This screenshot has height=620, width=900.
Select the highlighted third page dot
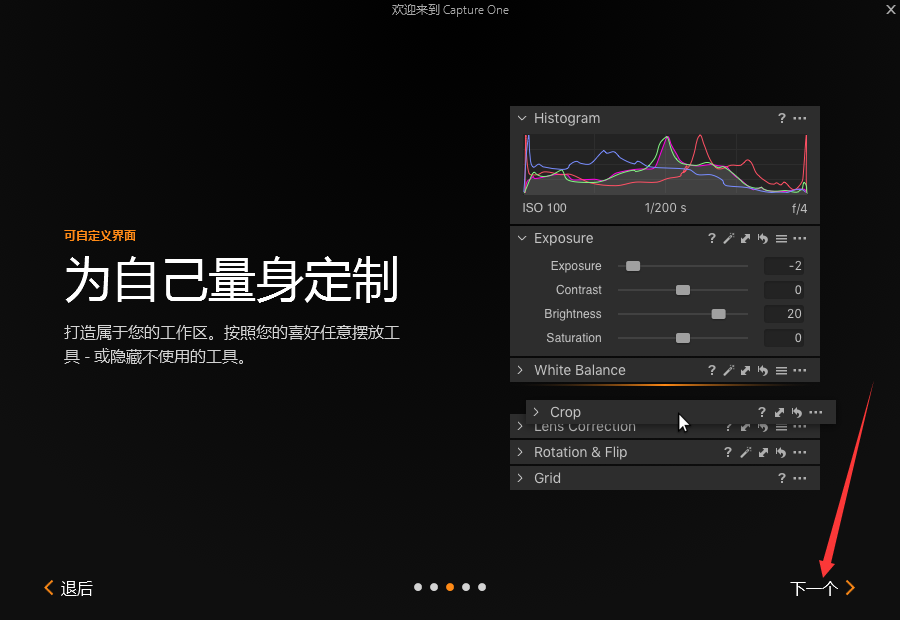tap(450, 587)
